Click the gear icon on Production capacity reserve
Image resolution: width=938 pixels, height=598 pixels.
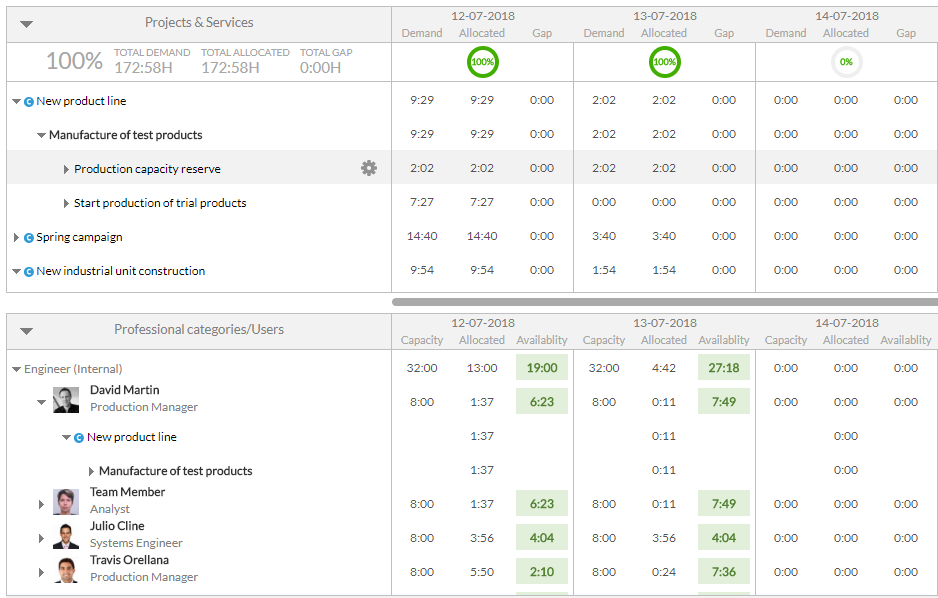point(369,169)
